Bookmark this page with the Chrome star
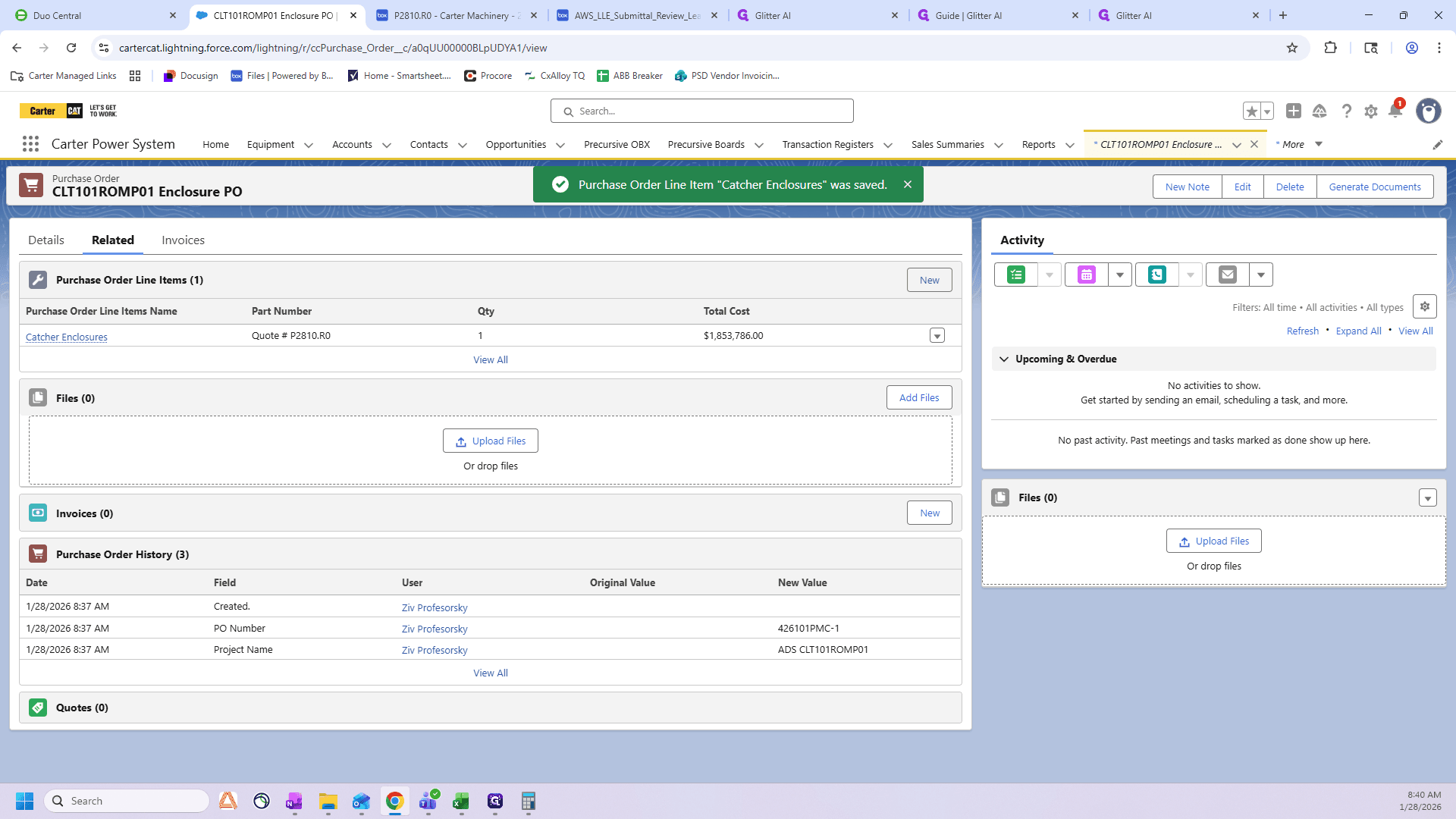Screen dimensions: 1456x819 1292,48
